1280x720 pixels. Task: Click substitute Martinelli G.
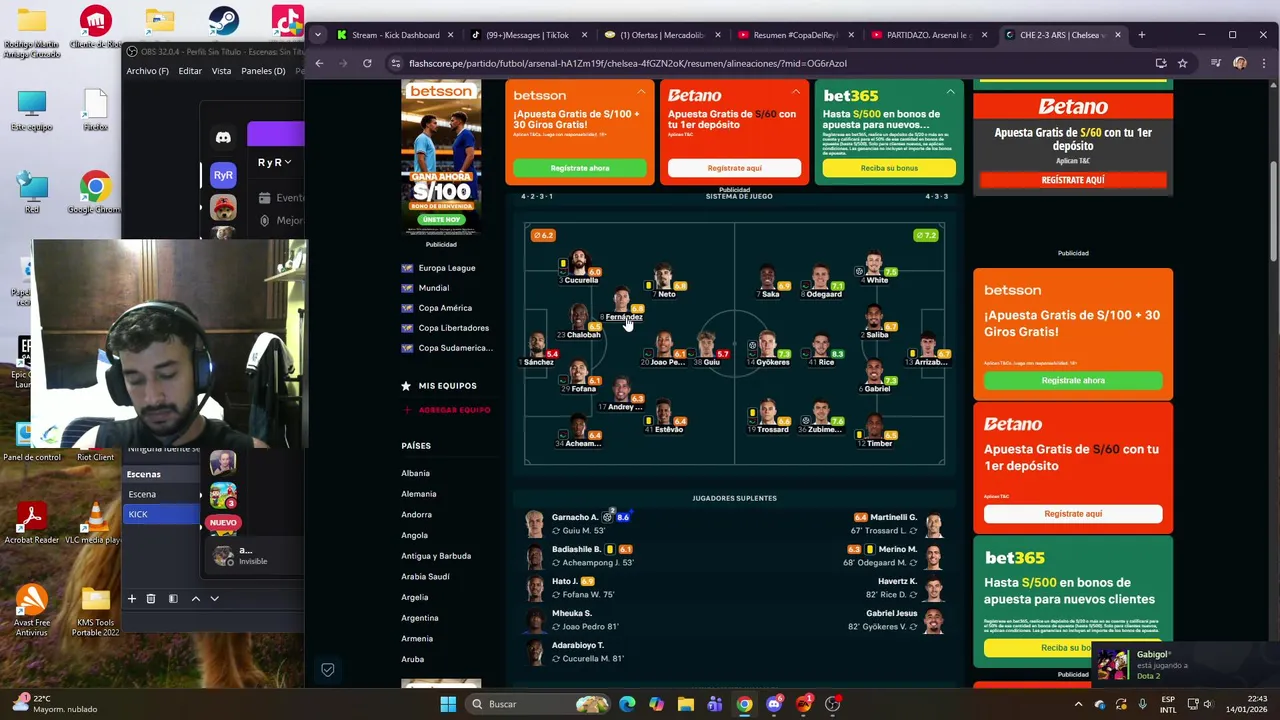pos(893,517)
